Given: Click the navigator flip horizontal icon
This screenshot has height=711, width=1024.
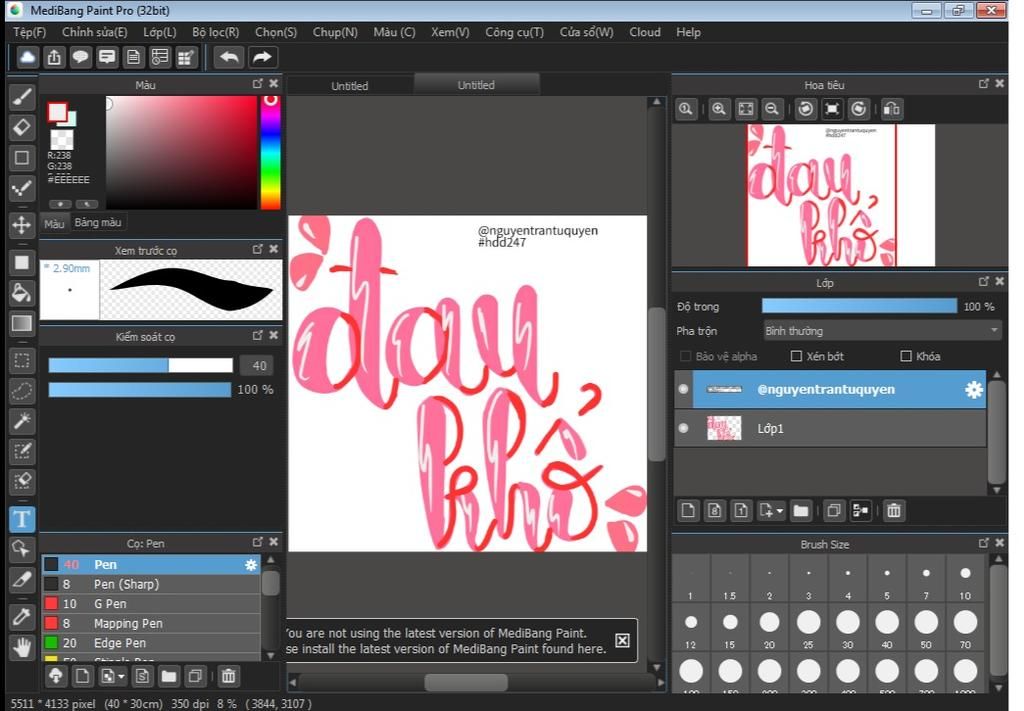Looking at the screenshot, I should click(891, 109).
